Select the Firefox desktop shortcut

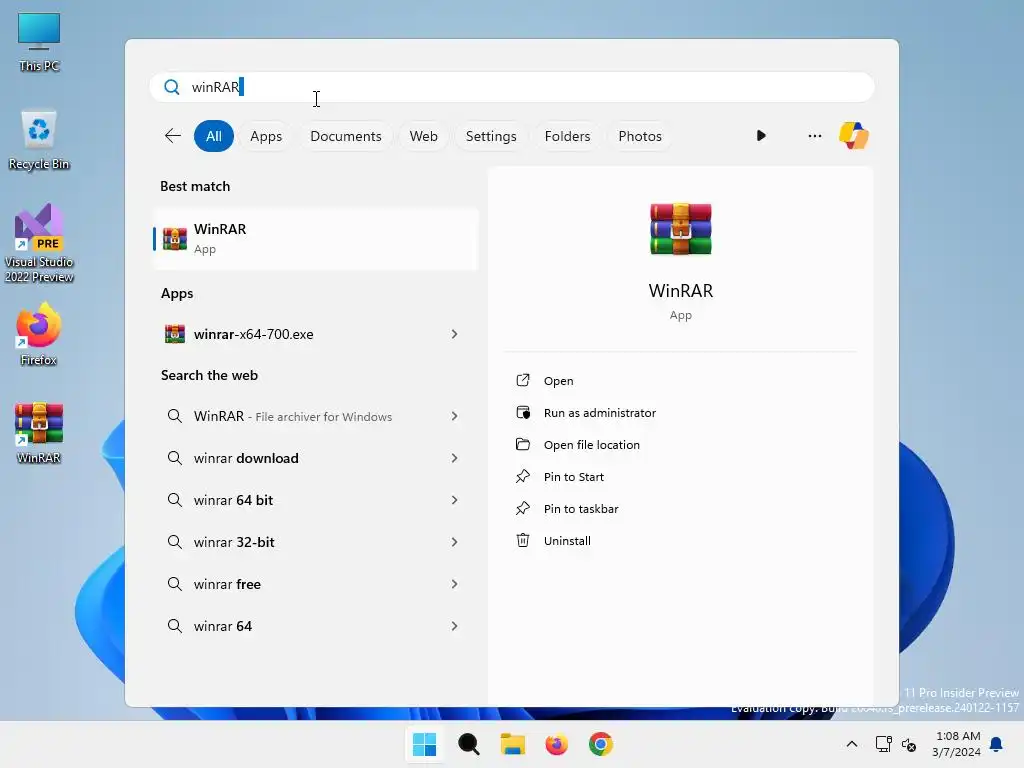[x=39, y=334]
